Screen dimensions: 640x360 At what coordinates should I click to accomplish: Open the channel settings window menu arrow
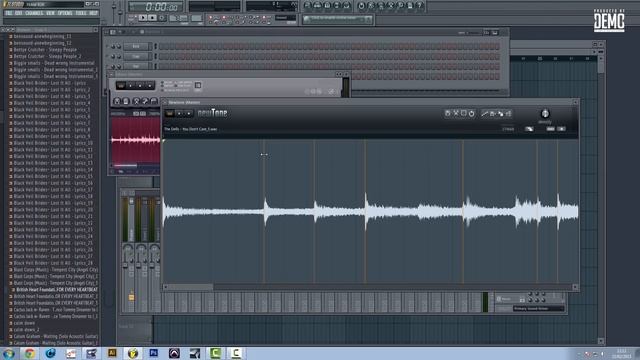(x=111, y=74)
